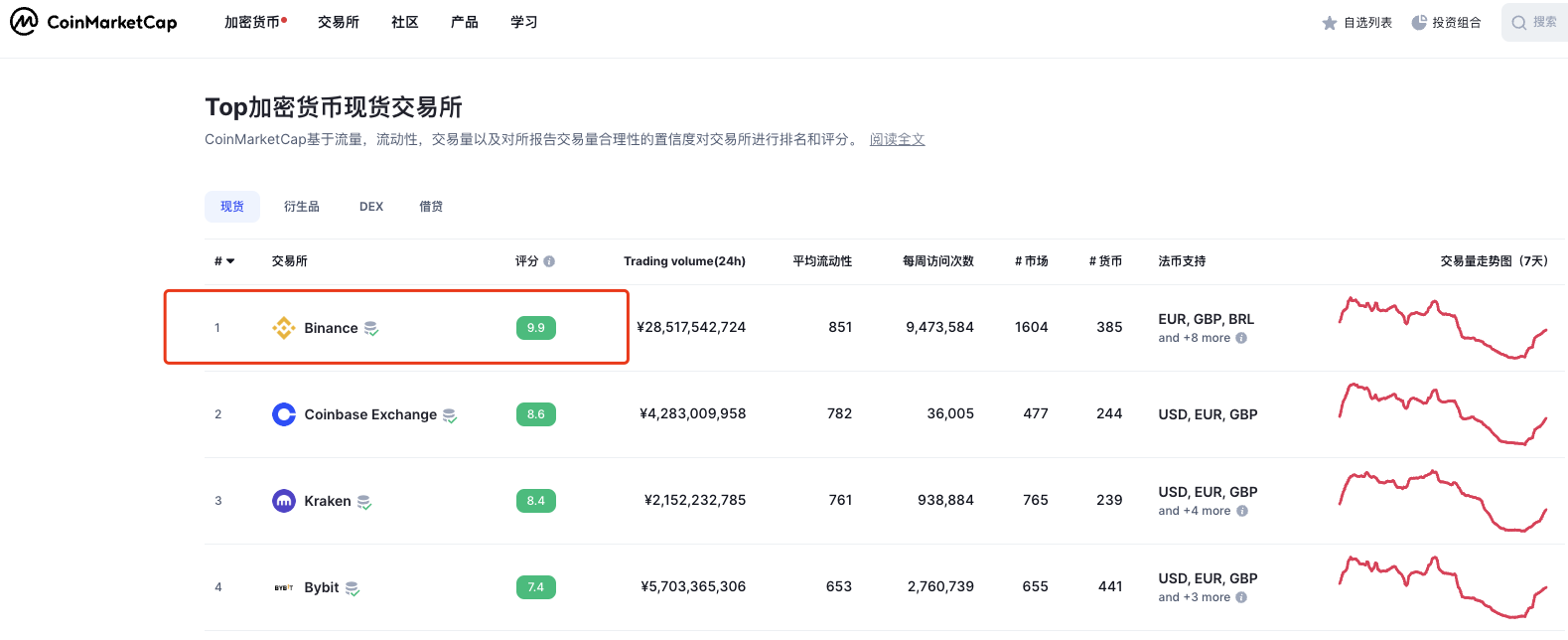Switch to the DEX tab
1568x640 pixels.
(x=371, y=207)
